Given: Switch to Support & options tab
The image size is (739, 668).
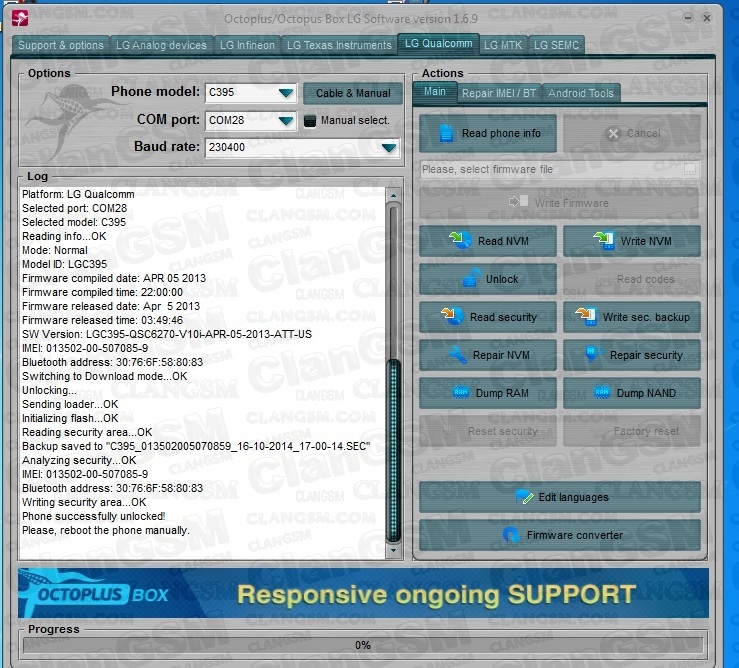Looking at the screenshot, I should 61,45.
